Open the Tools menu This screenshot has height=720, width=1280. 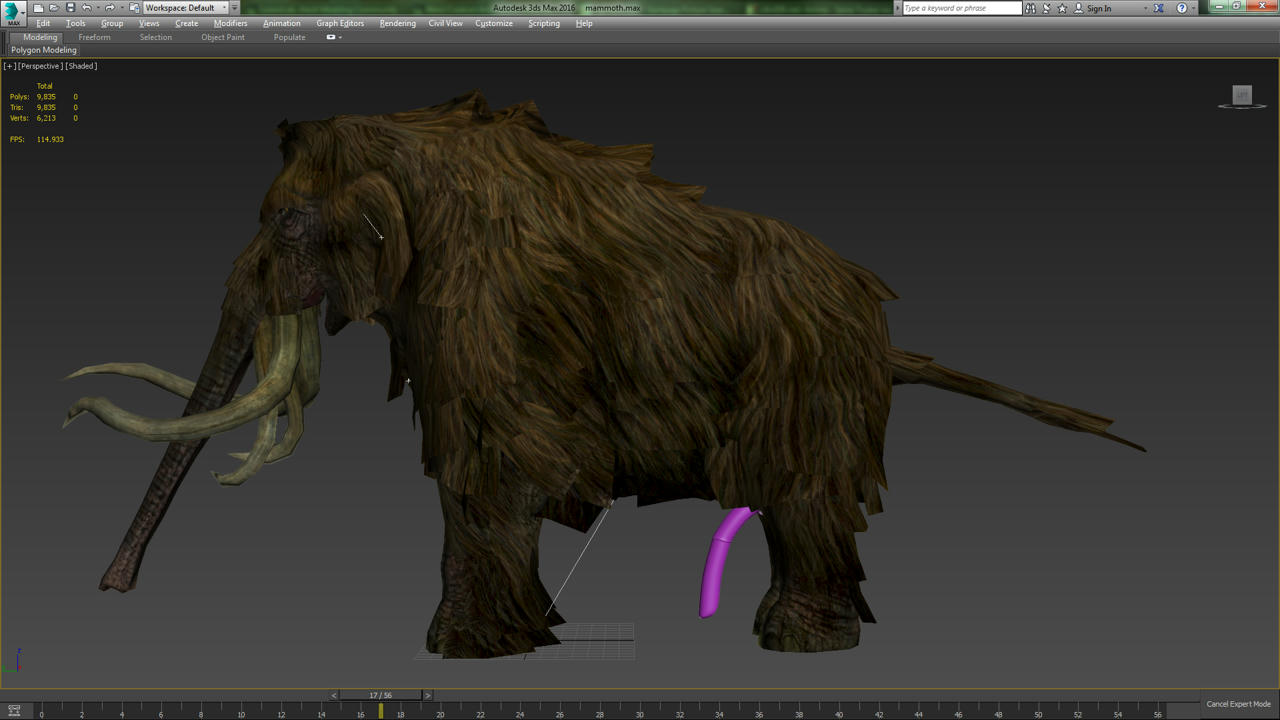click(x=76, y=23)
